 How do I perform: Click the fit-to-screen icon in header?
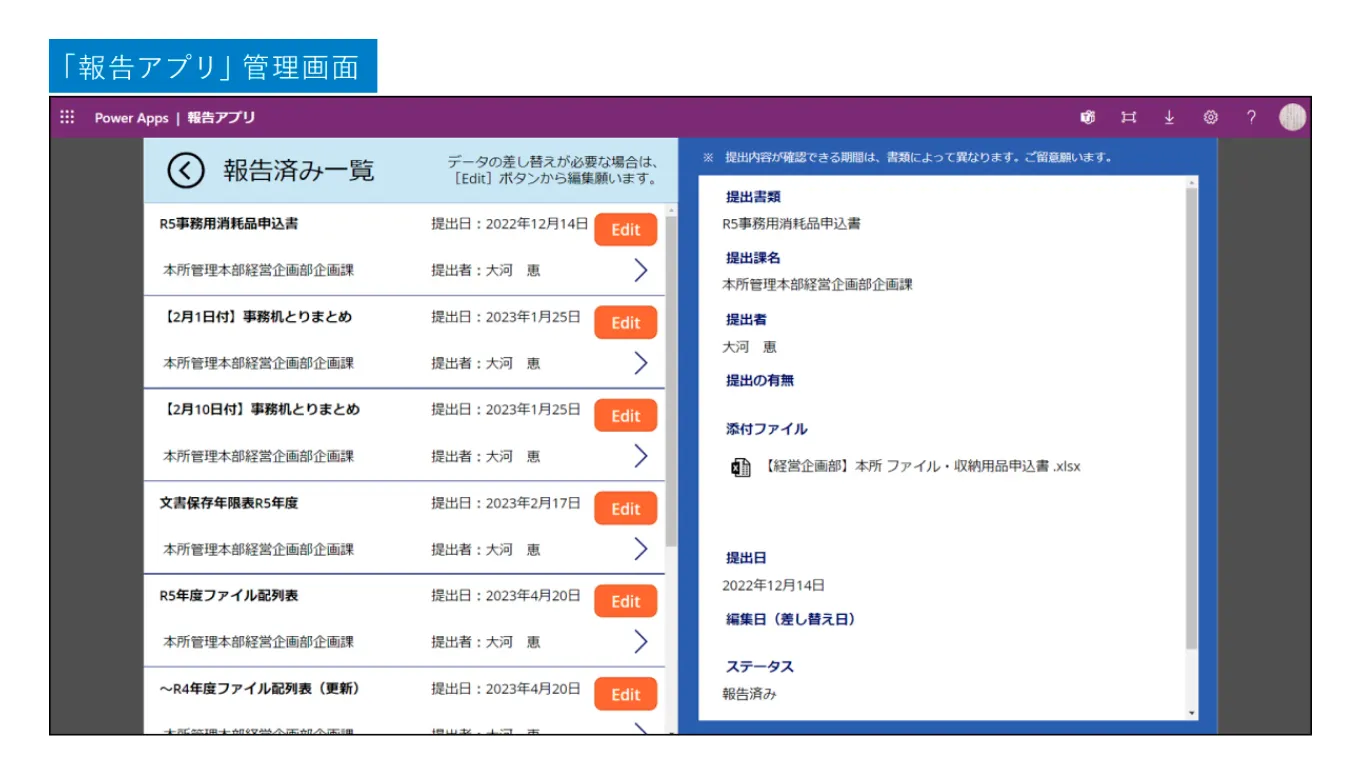point(1128,117)
